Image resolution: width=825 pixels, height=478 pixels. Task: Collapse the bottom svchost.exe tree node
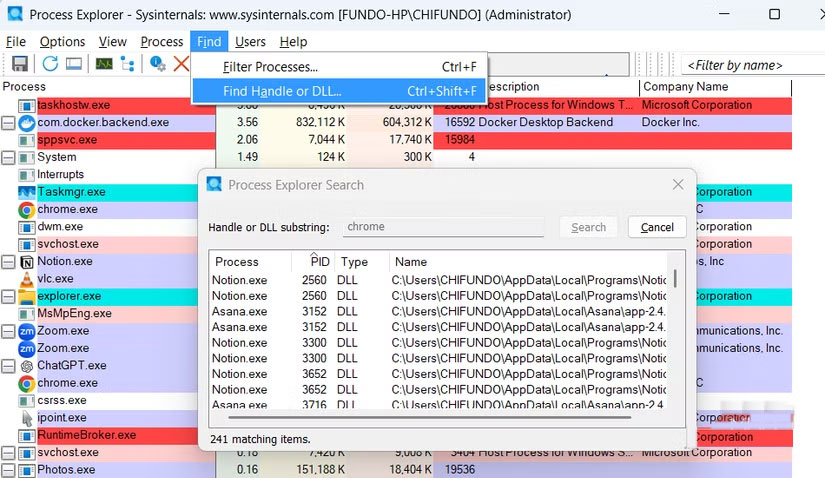[8, 453]
